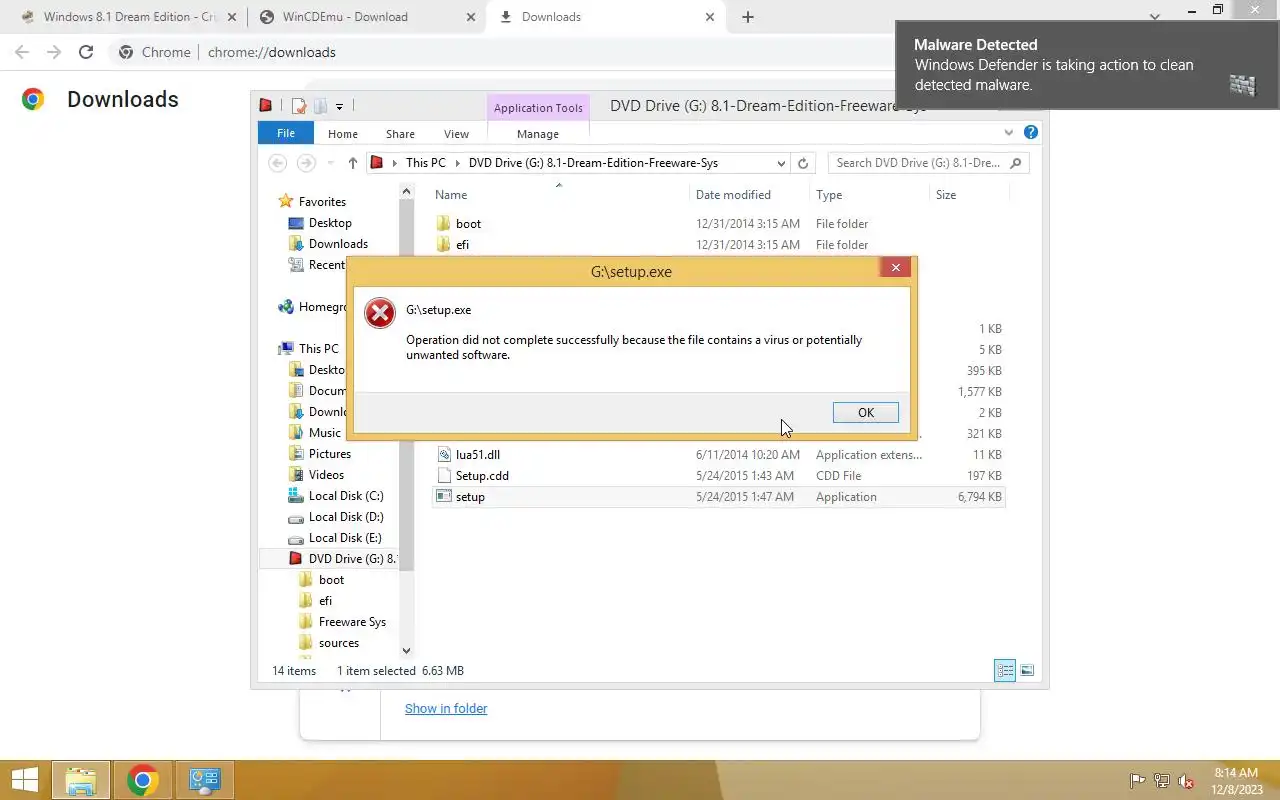Open Local Disk (E:) in navigation pane
Screen dimensions: 1280x800
(345, 538)
